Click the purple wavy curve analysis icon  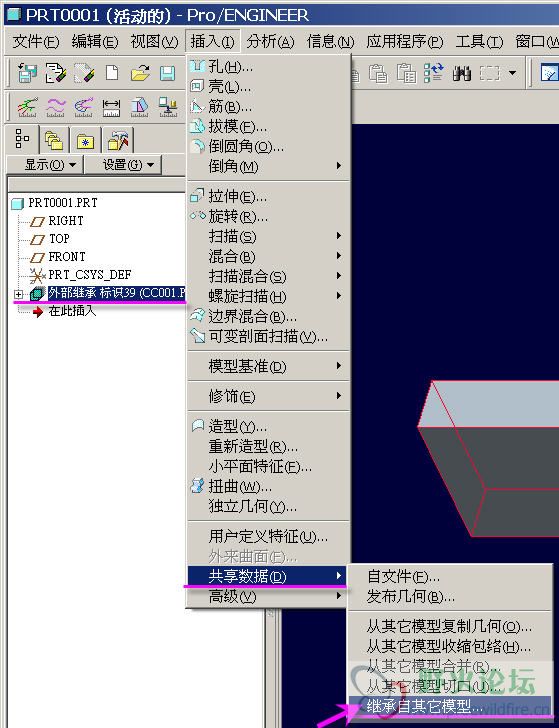click(56, 107)
